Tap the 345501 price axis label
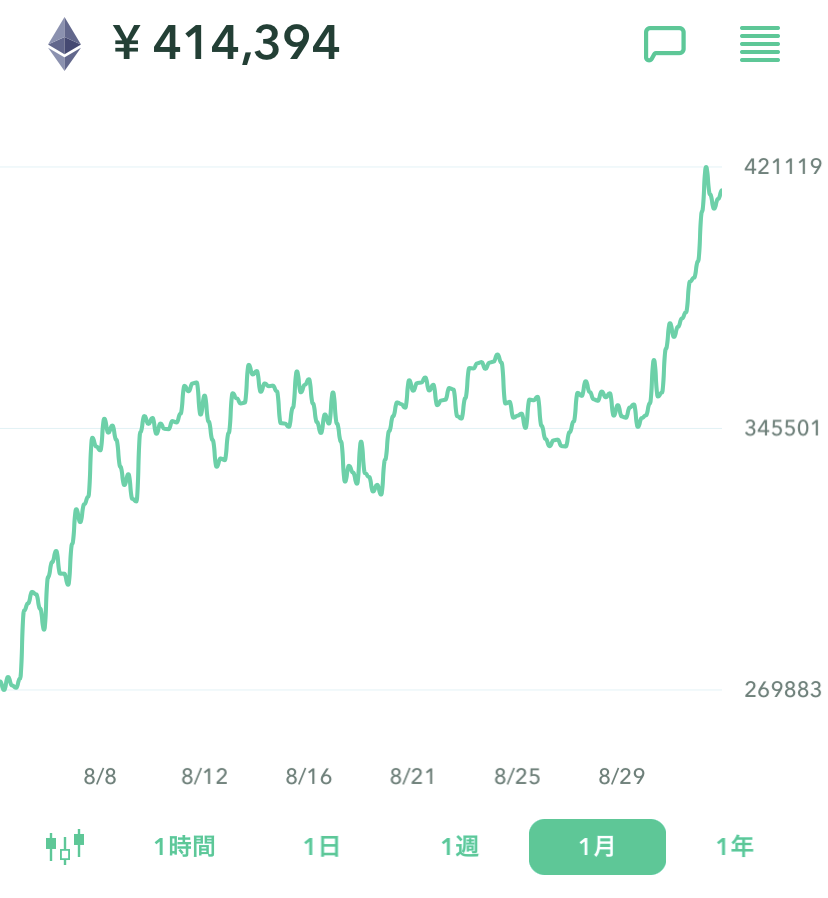Image resolution: width=828 pixels, height=898 pixels. coord(783,428)
